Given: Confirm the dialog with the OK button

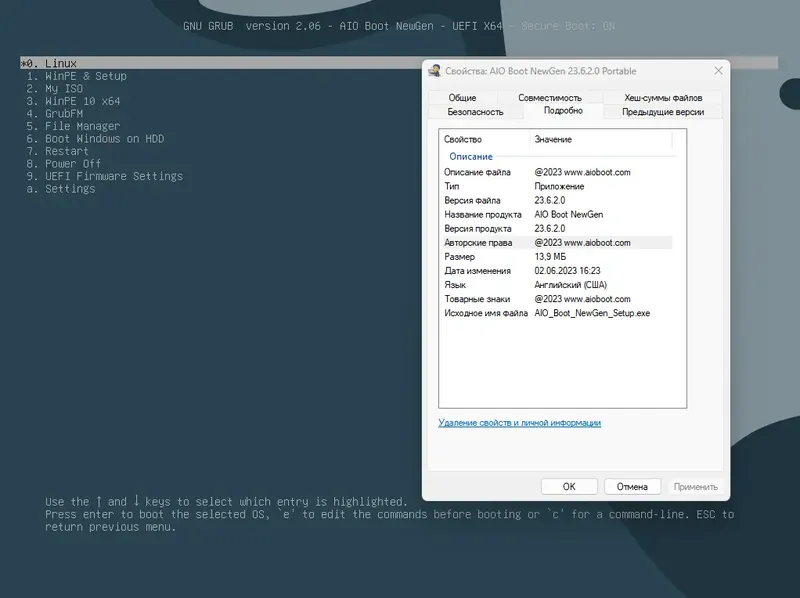Looking at the screenshot, I should click(x=569, y=487).
